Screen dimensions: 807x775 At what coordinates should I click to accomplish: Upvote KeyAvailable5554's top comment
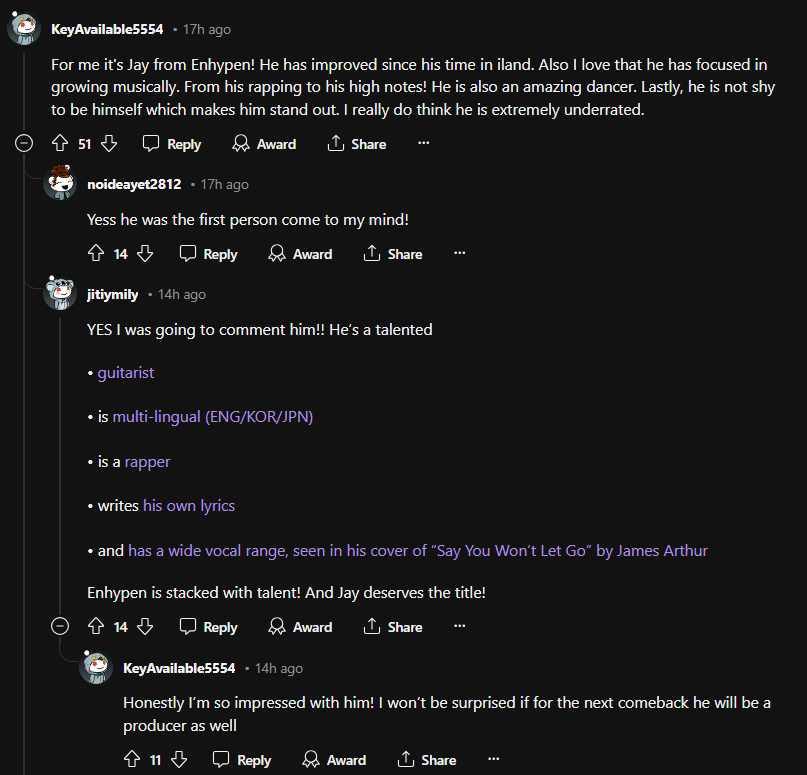pos(61,143)
